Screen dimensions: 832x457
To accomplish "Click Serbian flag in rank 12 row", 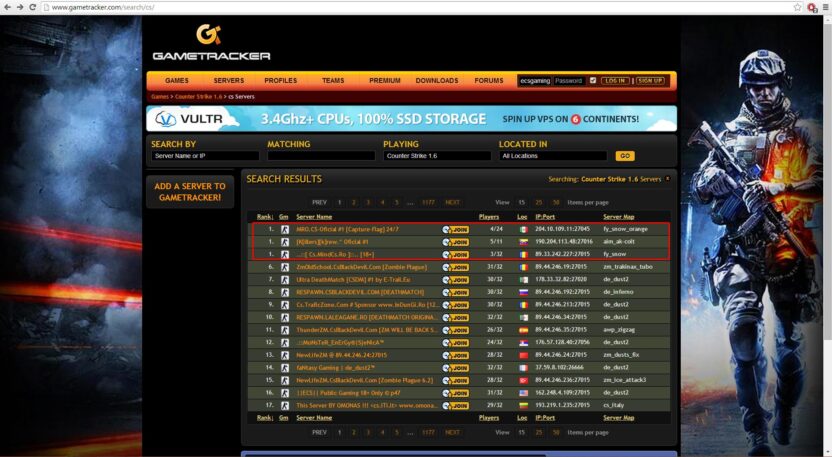I will [x=523, y=343].
